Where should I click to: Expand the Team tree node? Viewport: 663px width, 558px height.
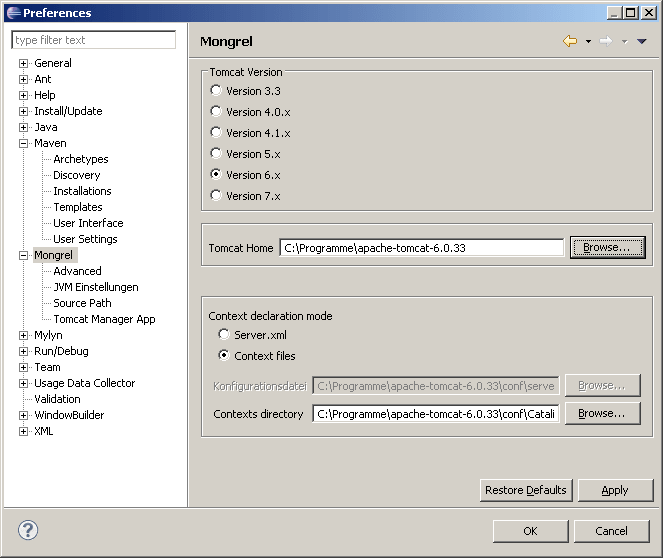[x=24, y=368]
